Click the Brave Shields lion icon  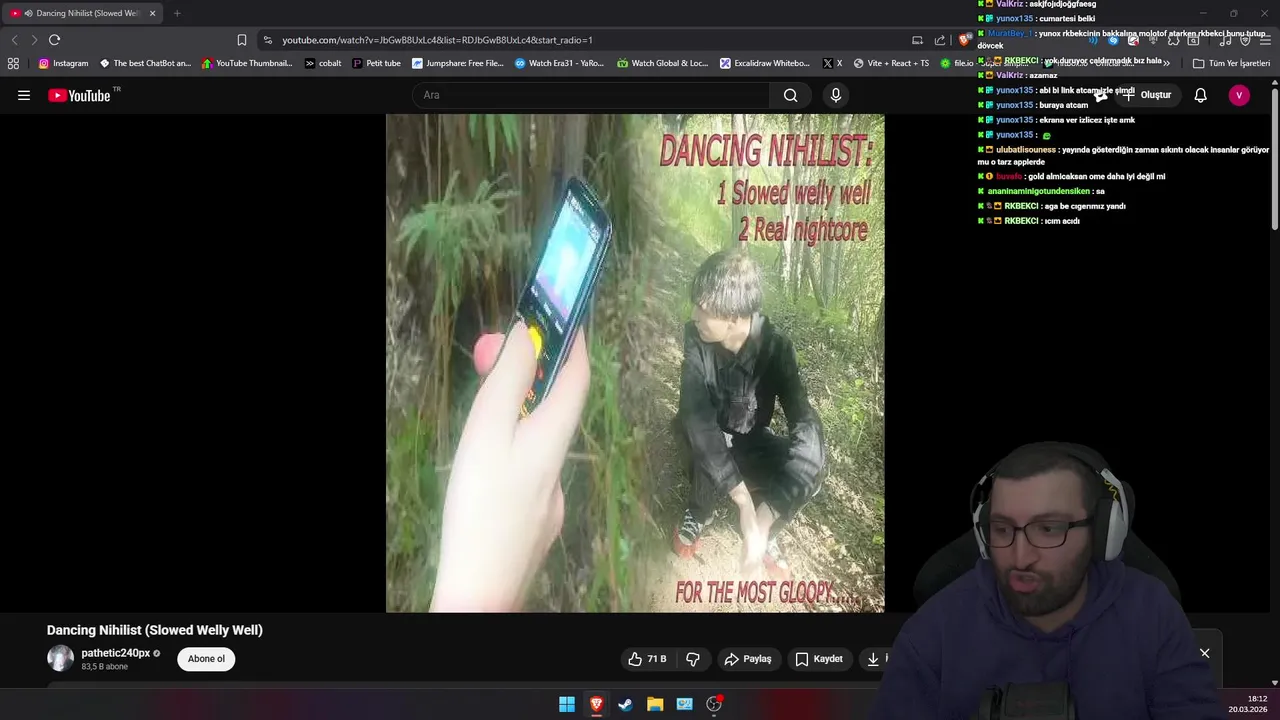pos(964,40)
